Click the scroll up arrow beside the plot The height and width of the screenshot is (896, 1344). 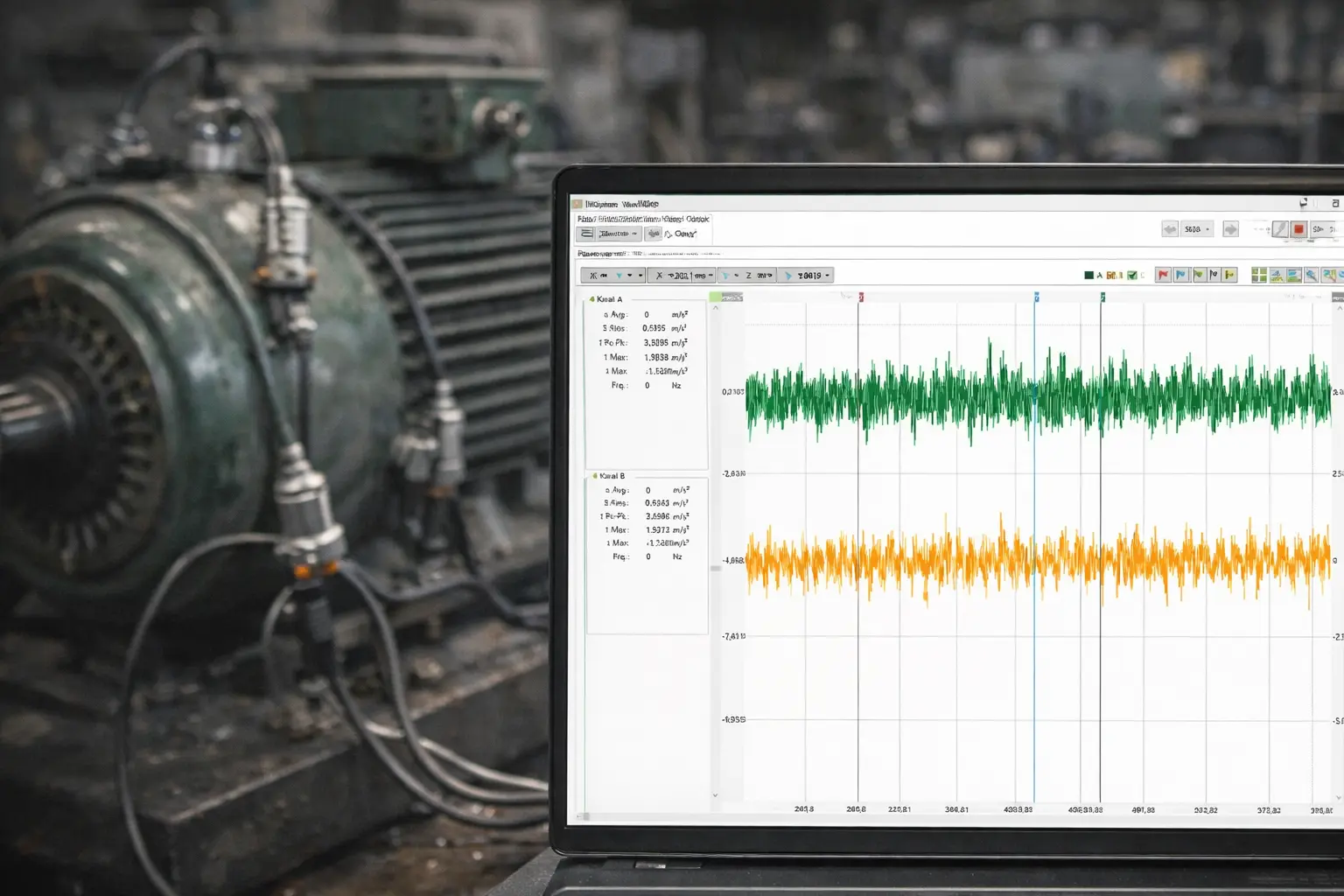point(715,308)
